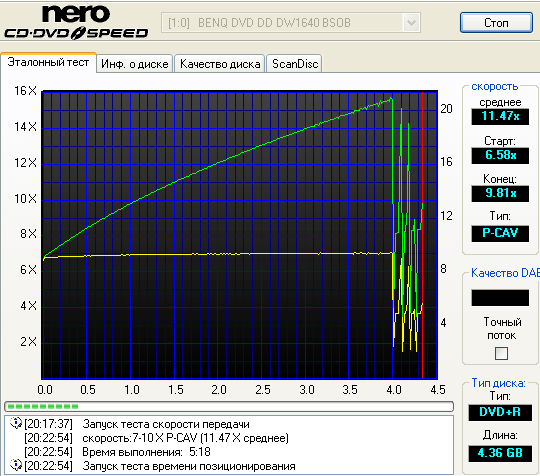Open the Качество диска tab
This screenshot has width=540, height=476.
coord(220,64)
